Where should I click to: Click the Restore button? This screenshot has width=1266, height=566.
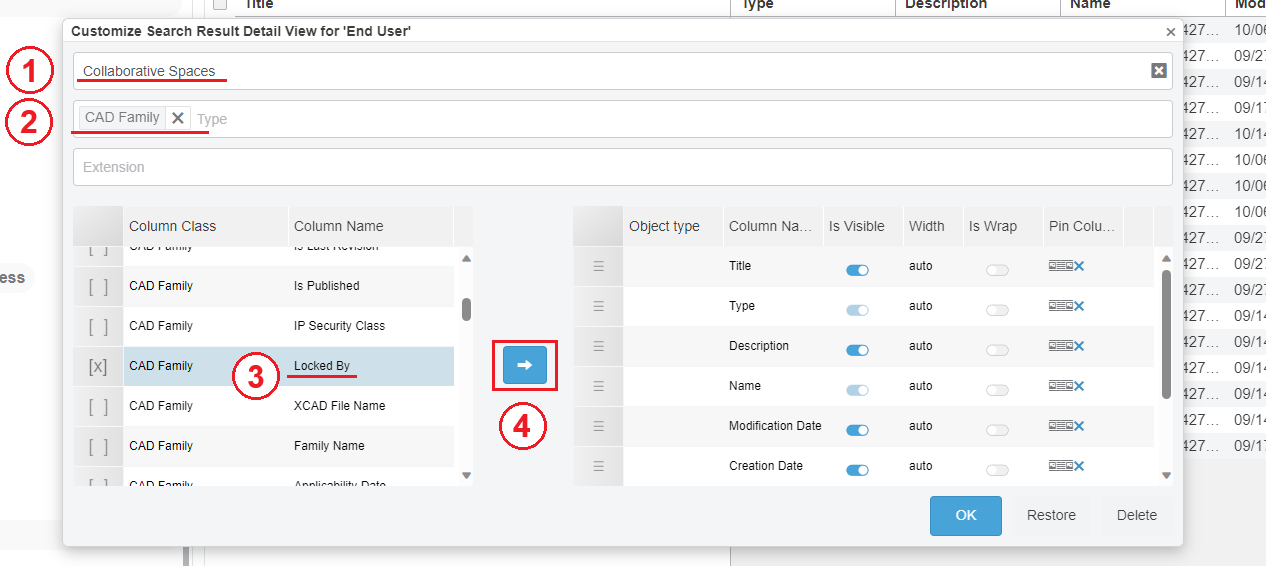1052,515
